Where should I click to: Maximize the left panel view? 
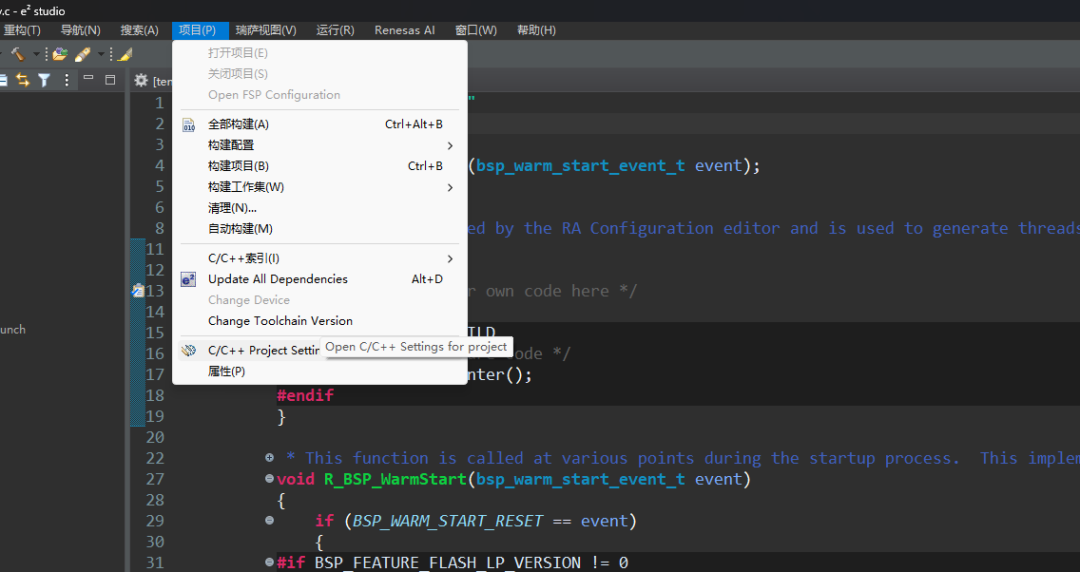[x=110, y=79]
